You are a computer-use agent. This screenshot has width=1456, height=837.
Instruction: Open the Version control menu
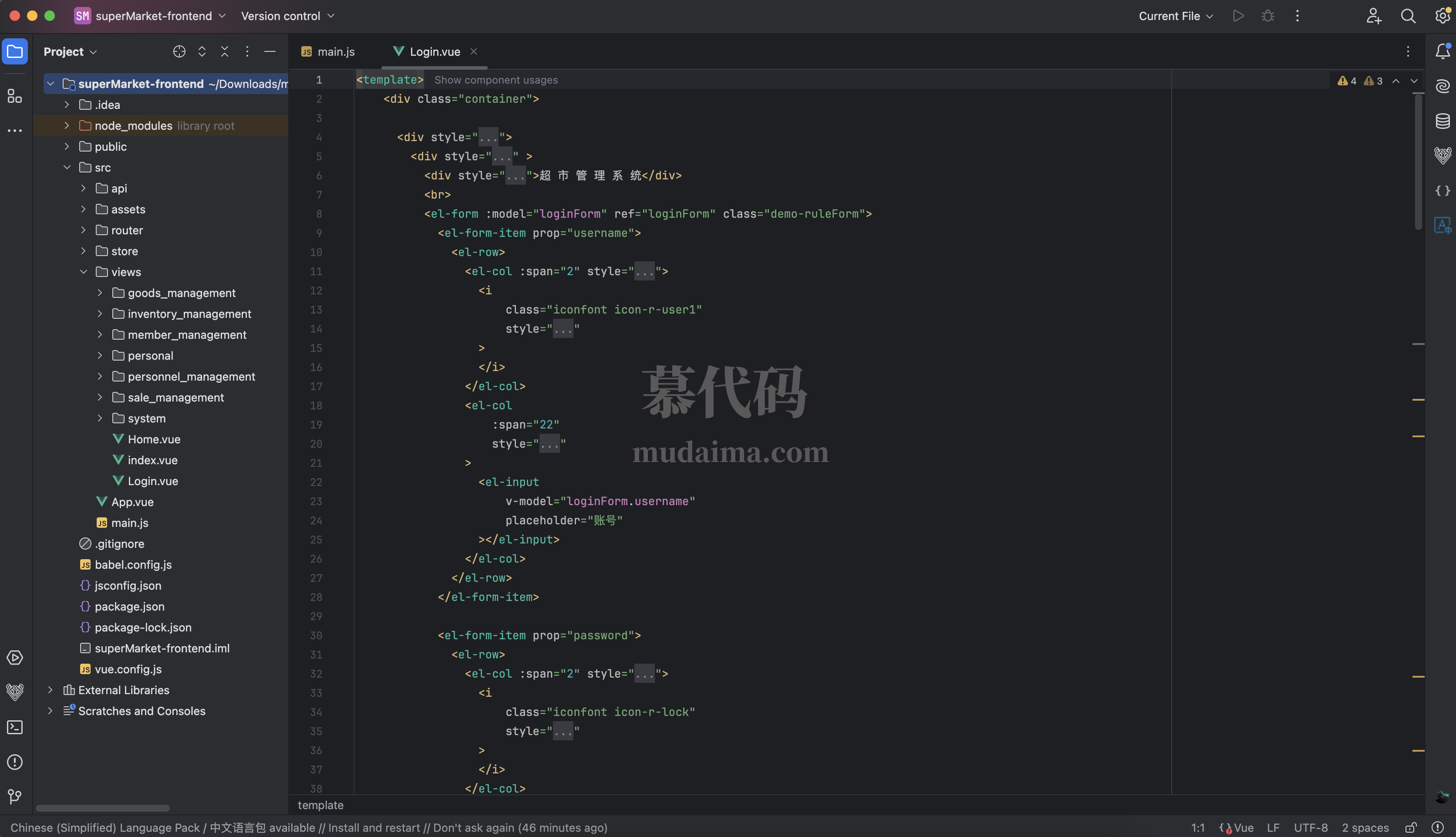tap(281, 16)
